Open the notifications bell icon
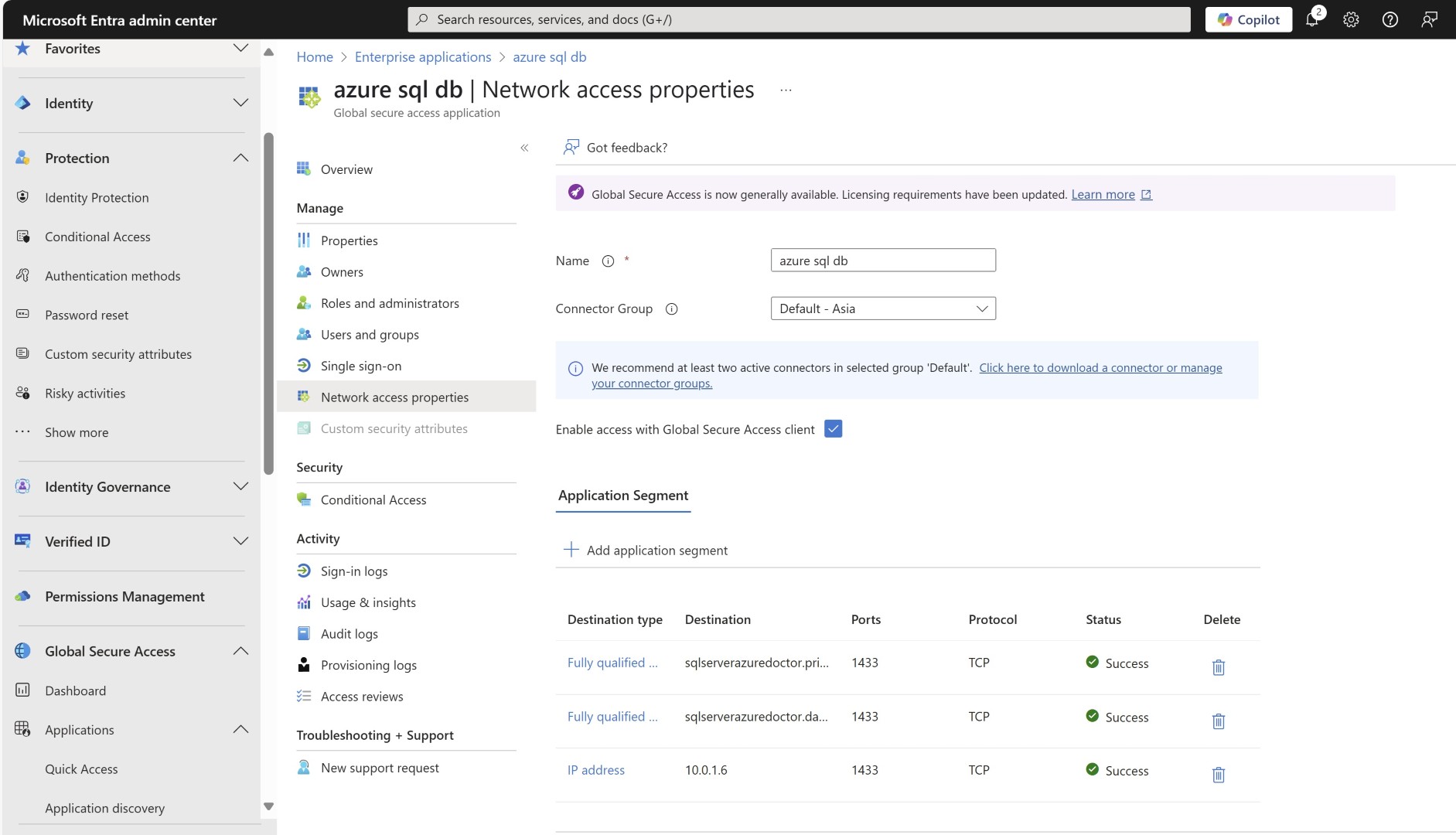Screen dimensions: 1456x835 coord(1312,20)
